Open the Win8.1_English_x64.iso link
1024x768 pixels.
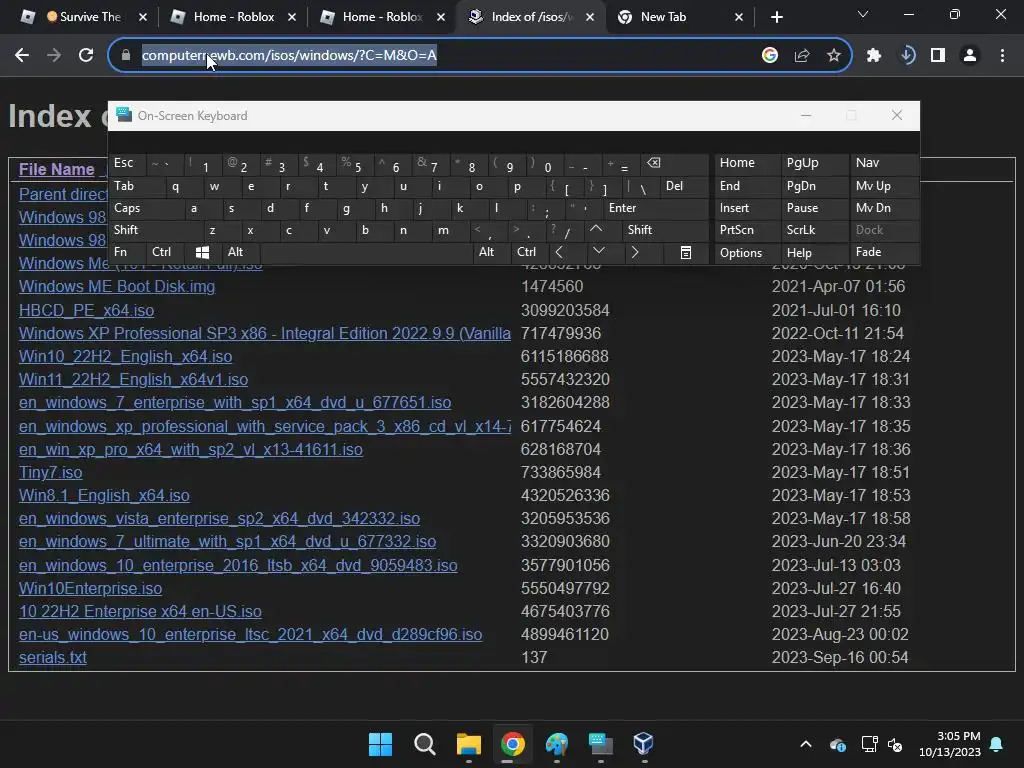click(x=104, y=496)
